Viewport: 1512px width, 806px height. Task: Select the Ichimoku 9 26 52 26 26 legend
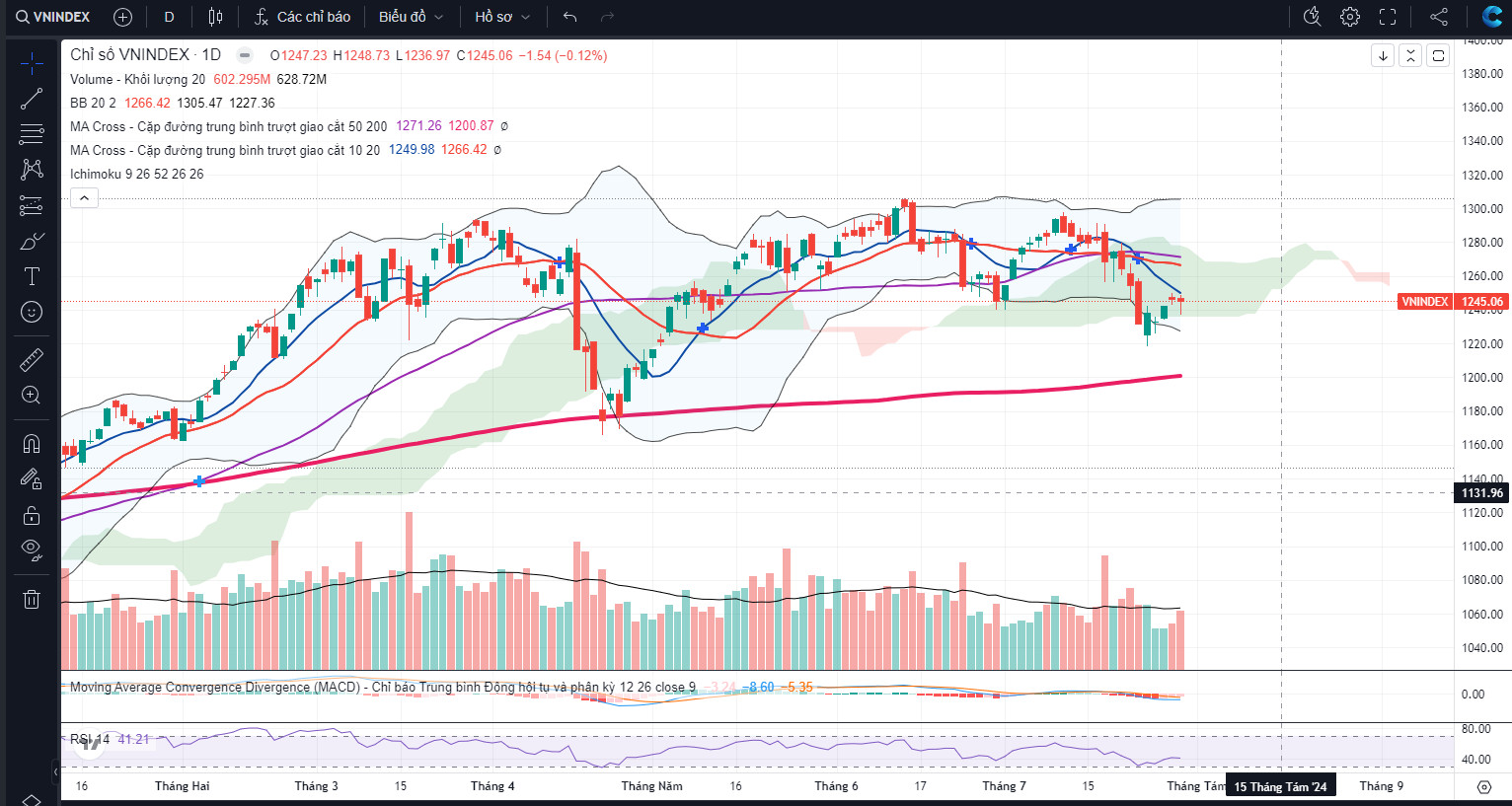click(x=137, y=174)
